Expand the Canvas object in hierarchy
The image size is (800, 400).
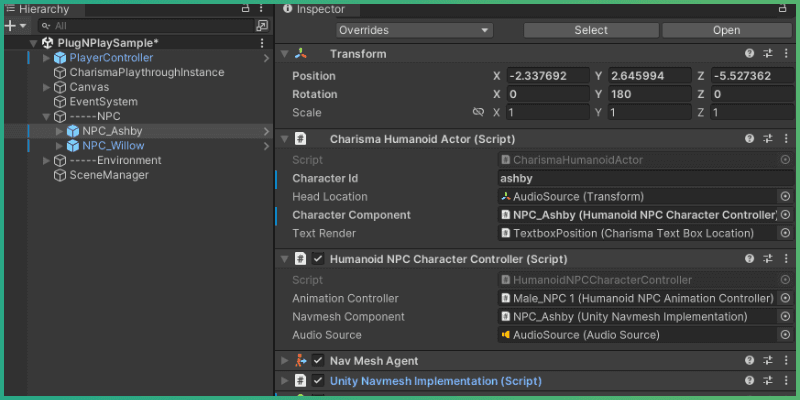click(47, 88)
